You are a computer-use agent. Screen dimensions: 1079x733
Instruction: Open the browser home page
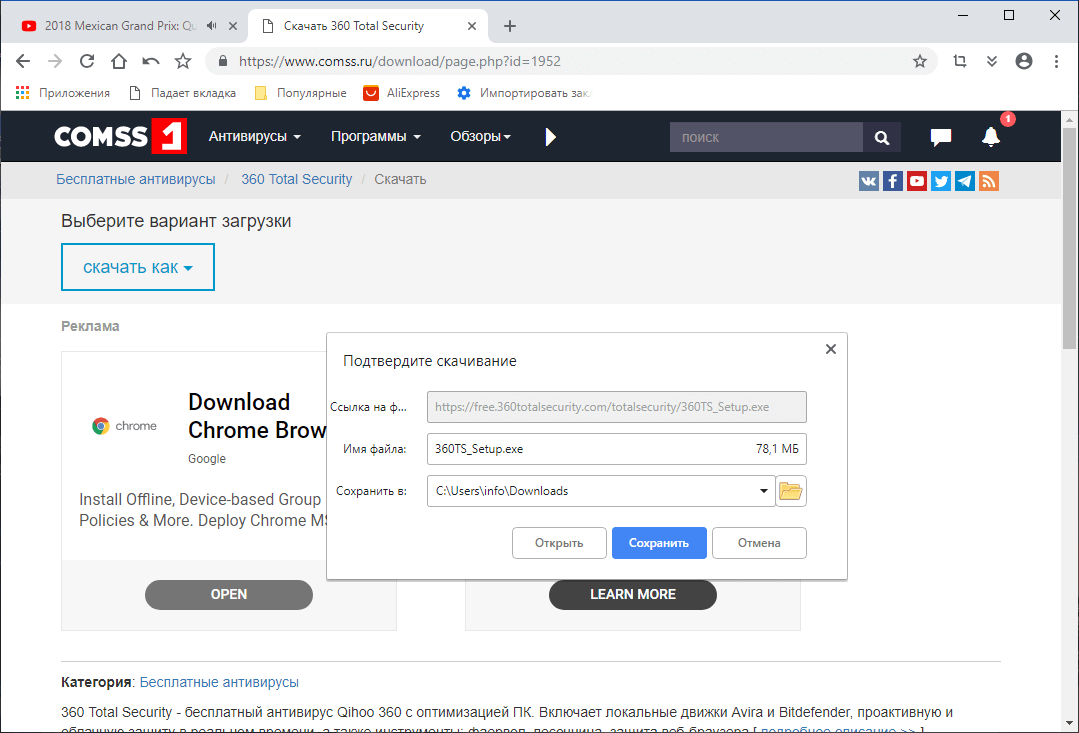click(119, 61)
